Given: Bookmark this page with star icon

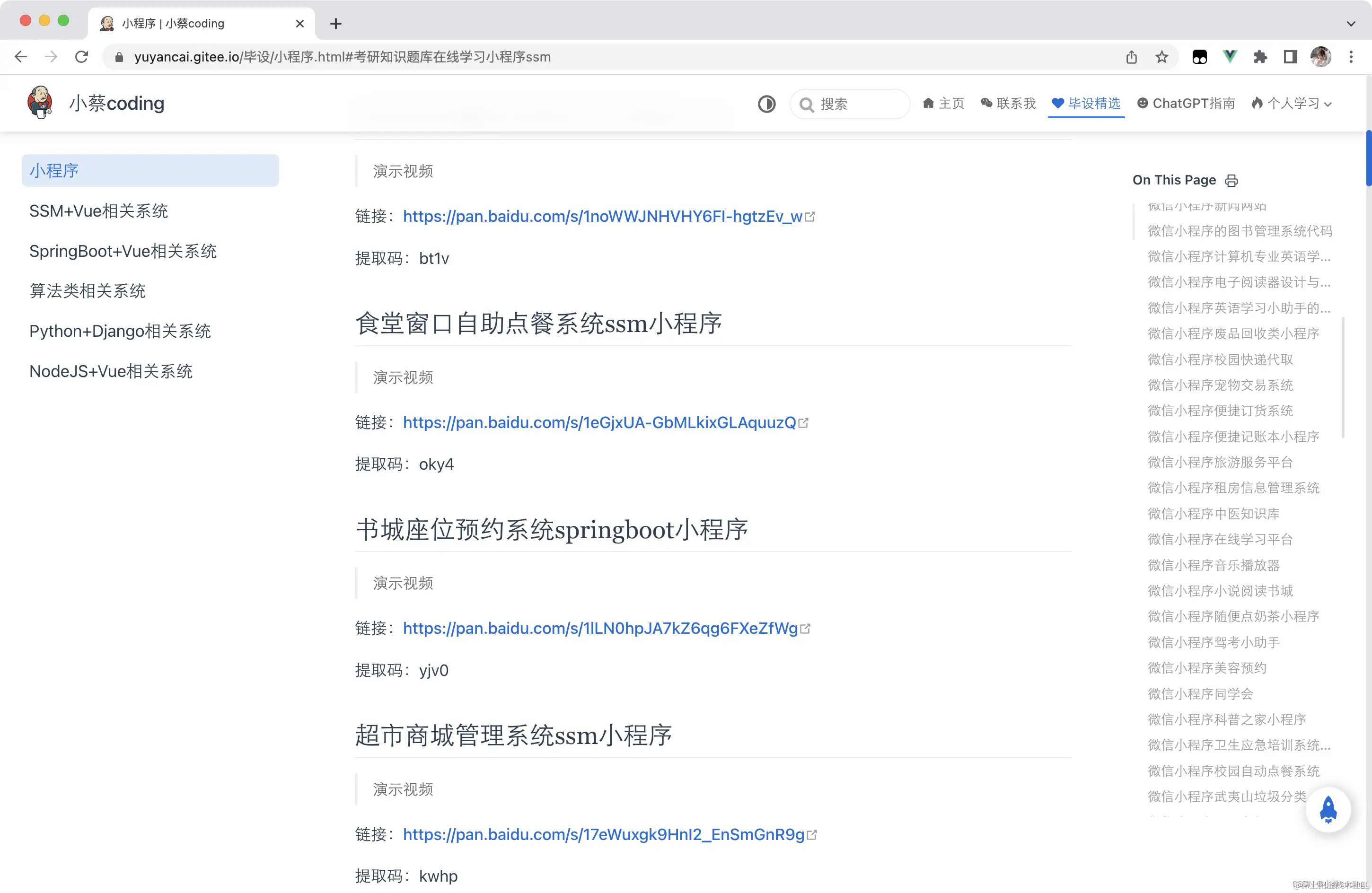Looking at the screenshot, I should (1161, 56).
